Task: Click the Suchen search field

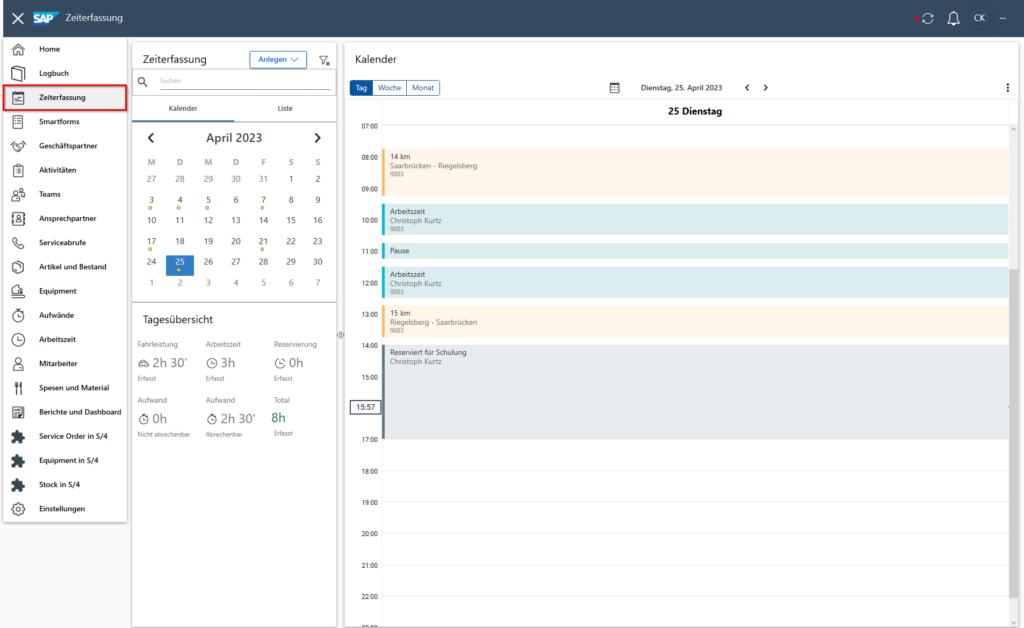Action: click(243, 81)
